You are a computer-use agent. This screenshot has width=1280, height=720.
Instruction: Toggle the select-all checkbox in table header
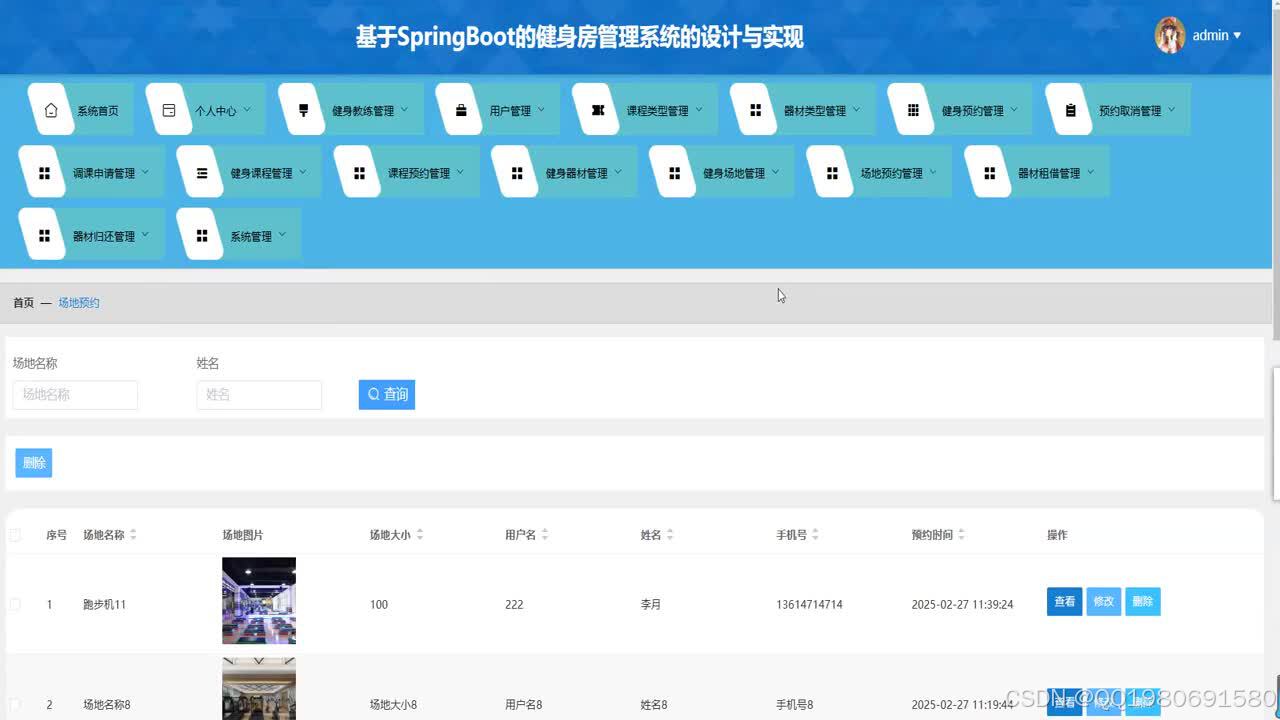tap(15, 534)
